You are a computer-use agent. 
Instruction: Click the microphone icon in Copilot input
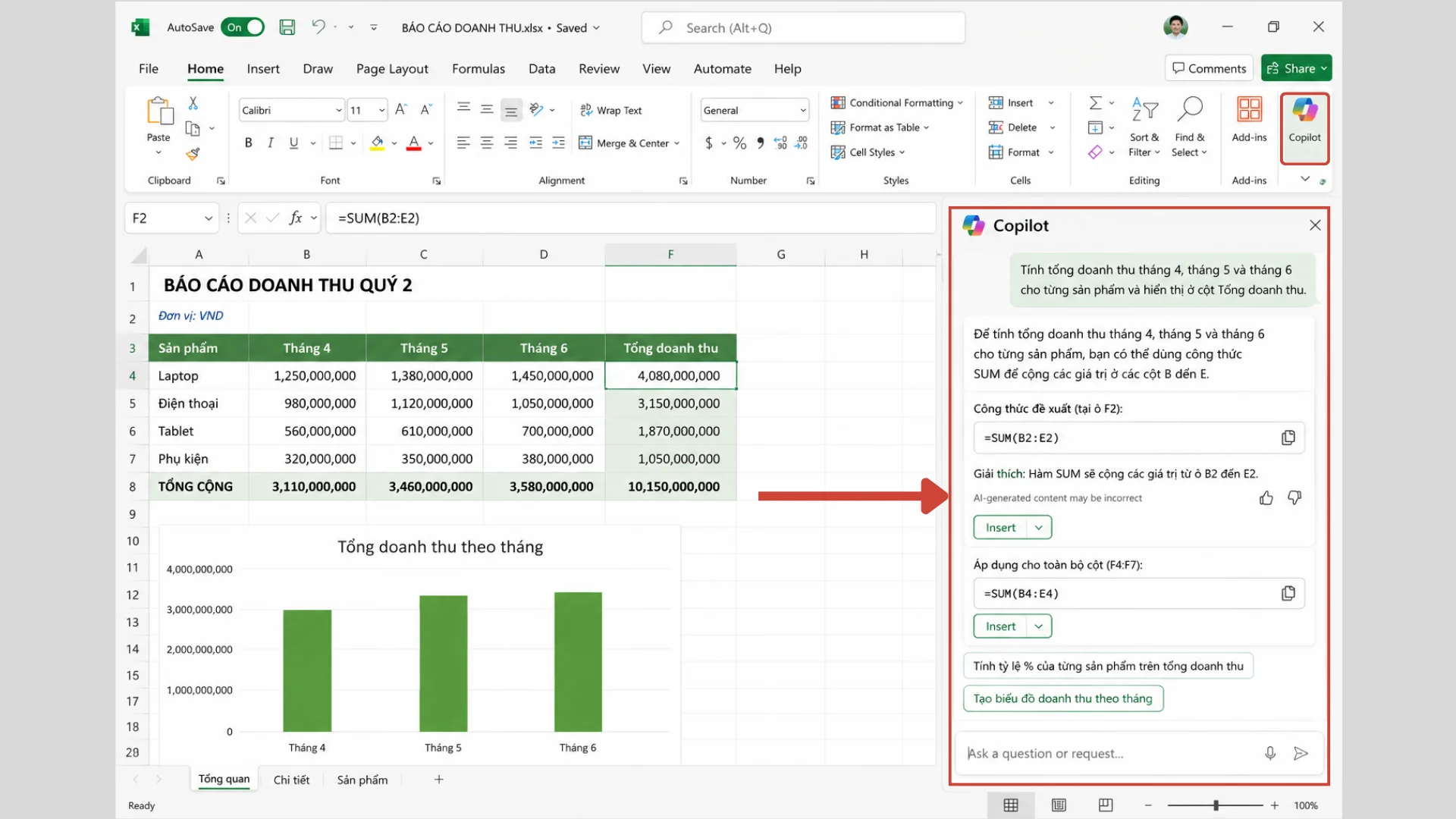coord(1270,753)
